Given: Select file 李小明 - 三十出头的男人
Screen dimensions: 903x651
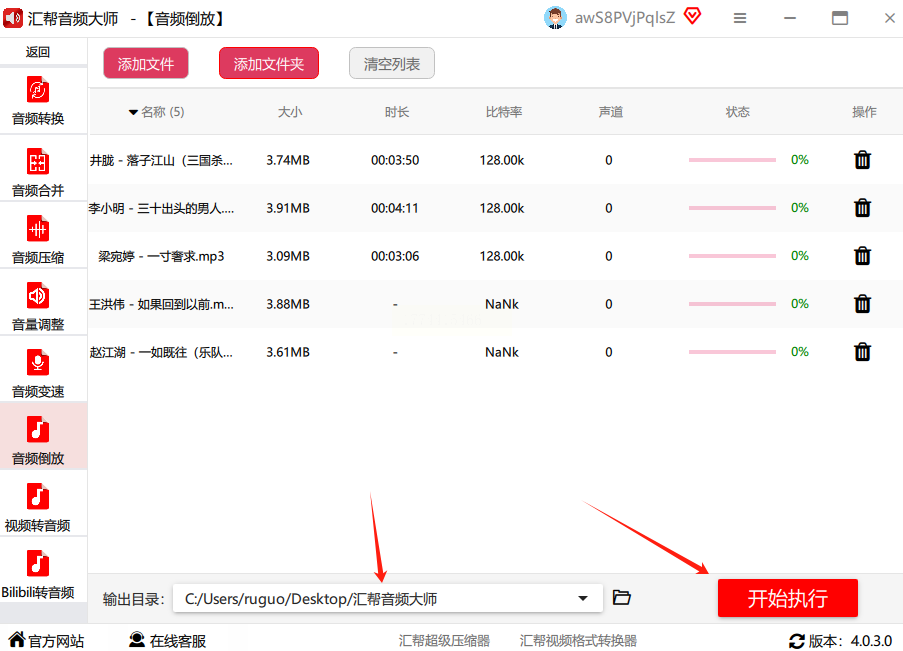Looking at the screenshot, I should coord(161,208).
